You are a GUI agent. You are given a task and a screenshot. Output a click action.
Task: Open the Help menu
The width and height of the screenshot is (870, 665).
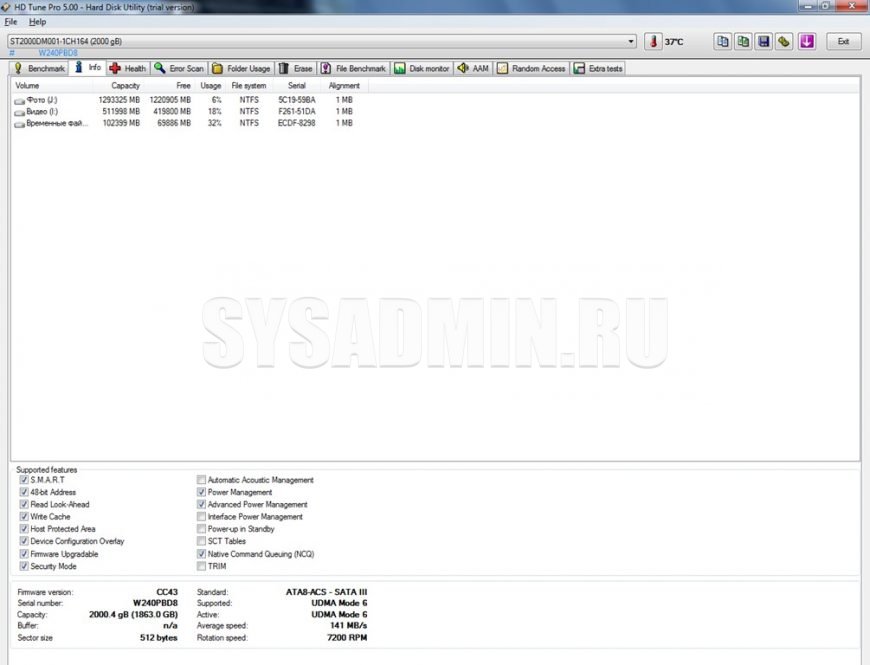37,21
